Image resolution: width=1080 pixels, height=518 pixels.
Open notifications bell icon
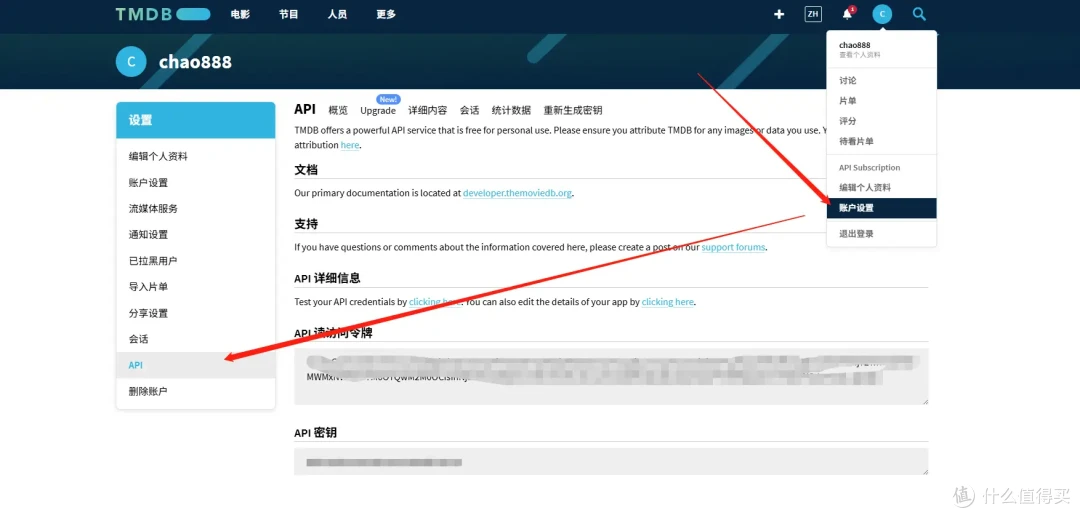coord(848,14)
